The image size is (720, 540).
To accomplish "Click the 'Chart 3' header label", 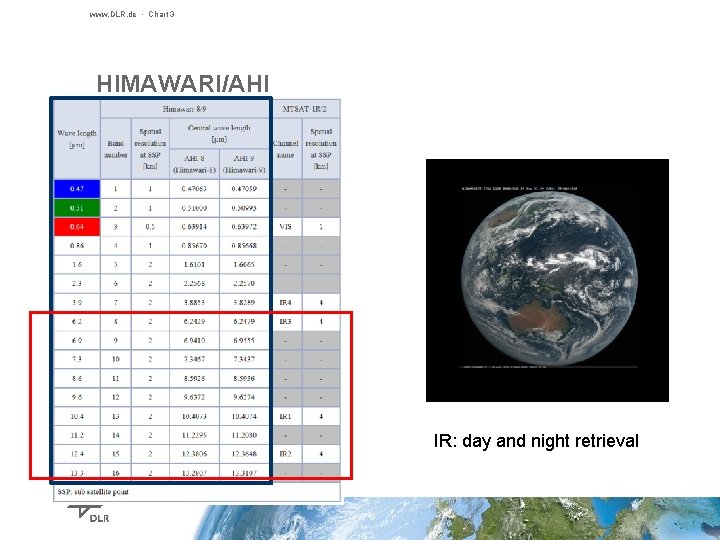I will tap(161, 14).
